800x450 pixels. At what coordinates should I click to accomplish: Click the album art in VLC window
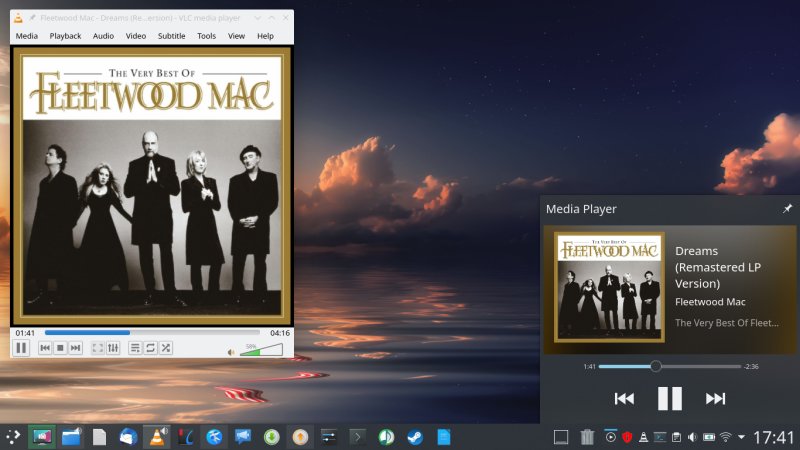(x=152, y=186)
